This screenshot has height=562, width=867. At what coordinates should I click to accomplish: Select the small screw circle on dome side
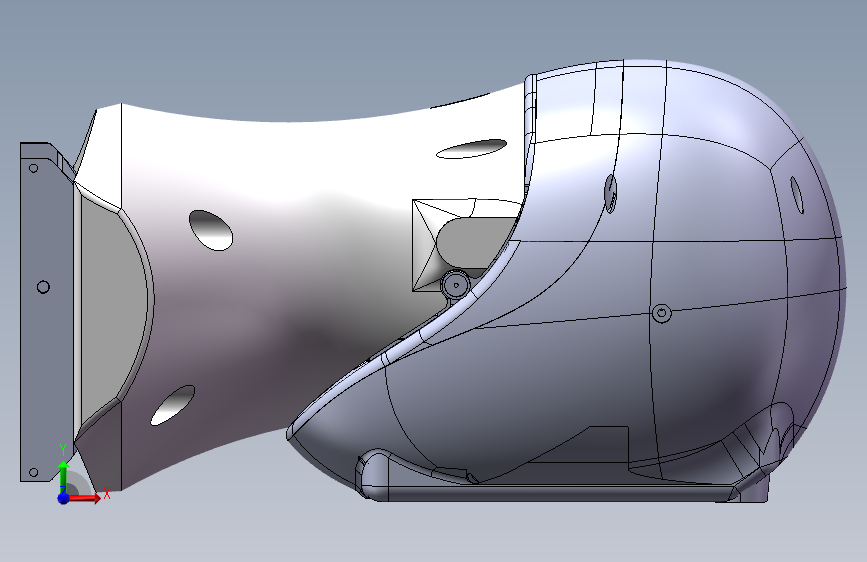662,313
